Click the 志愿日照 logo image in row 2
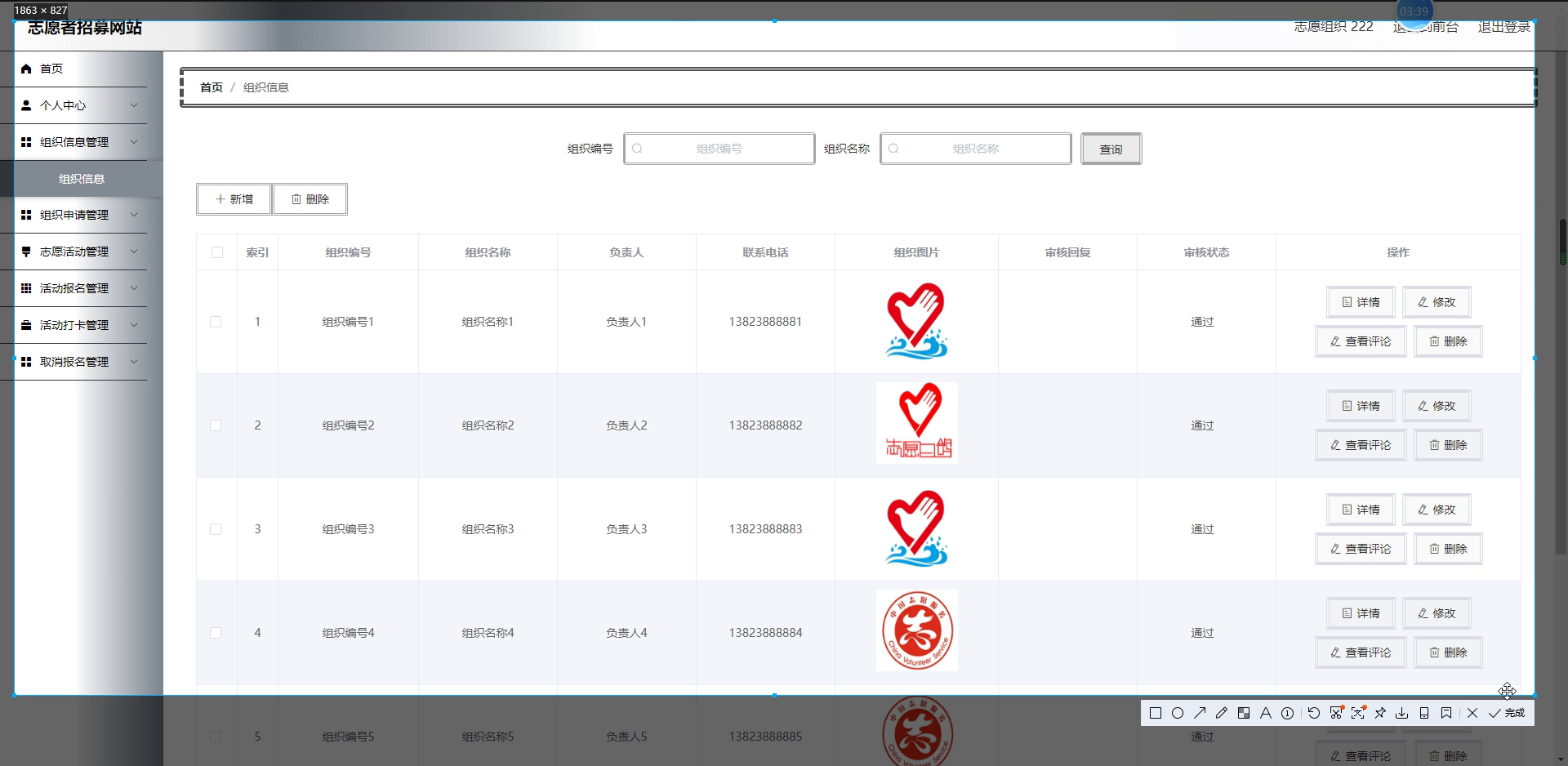 pos(916,423)
